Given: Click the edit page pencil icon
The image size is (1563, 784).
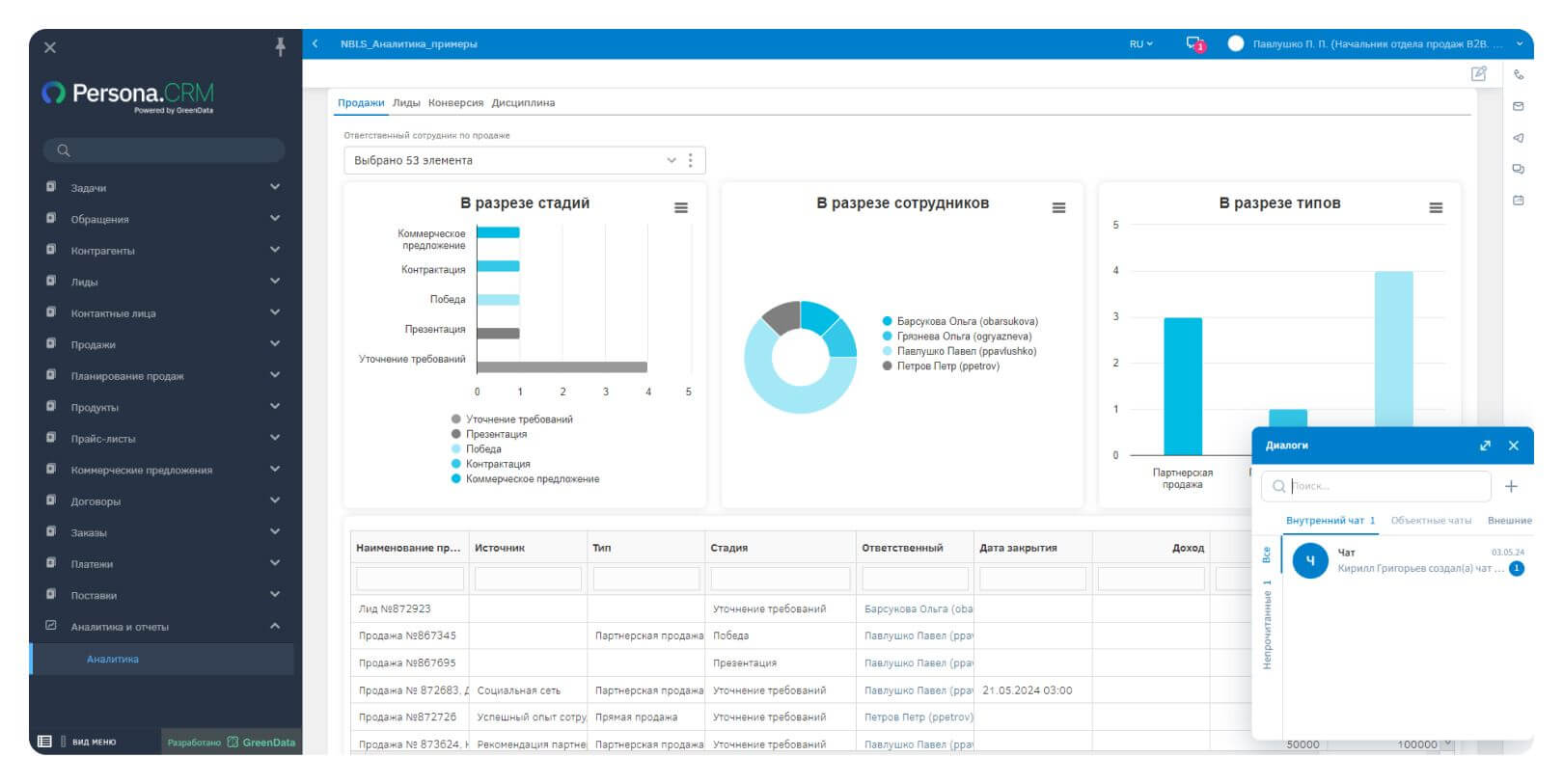Looking at the screenshot, I should click(x=1479, y=73).
